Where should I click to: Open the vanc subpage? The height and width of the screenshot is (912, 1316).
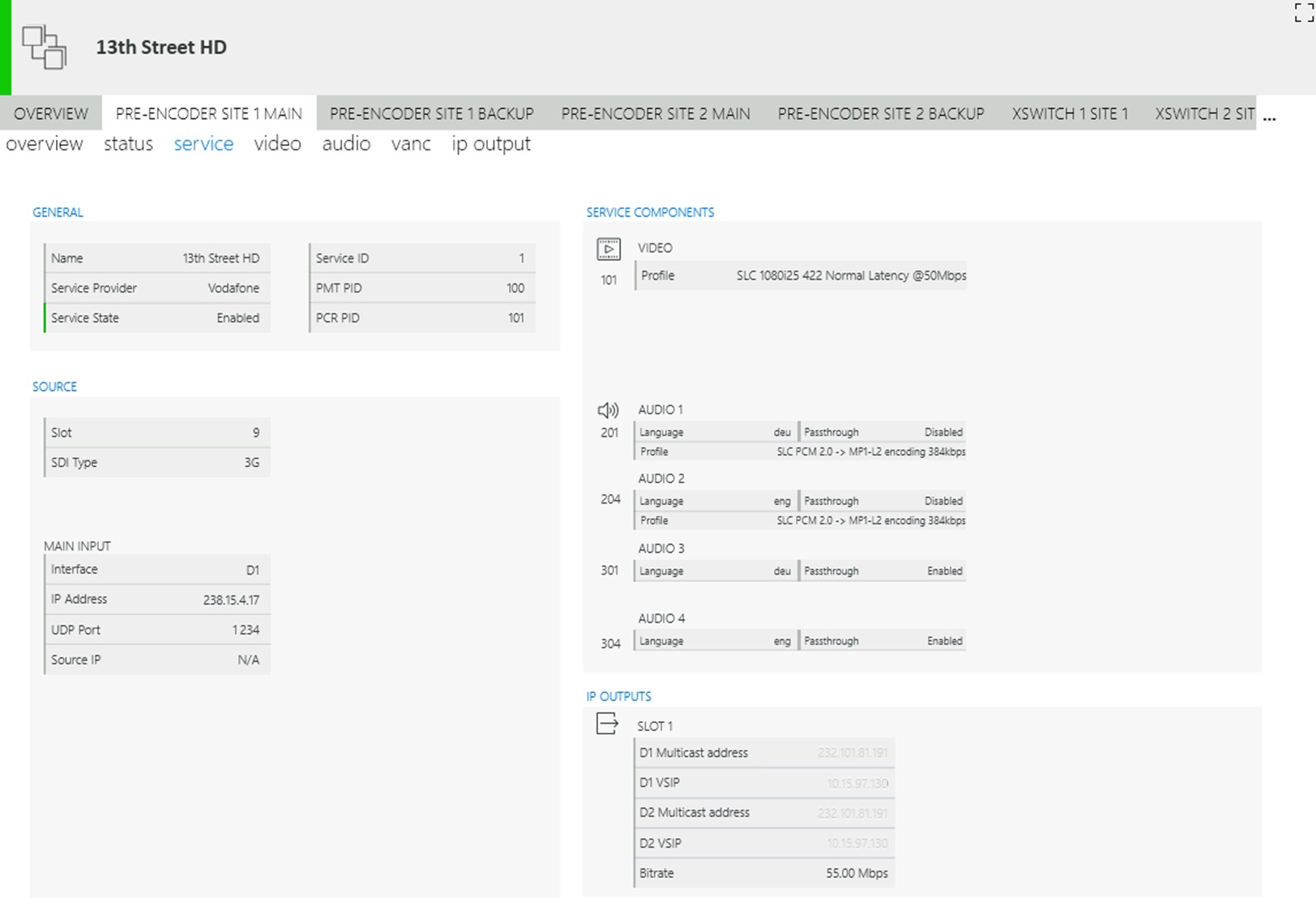coord(411,143)
